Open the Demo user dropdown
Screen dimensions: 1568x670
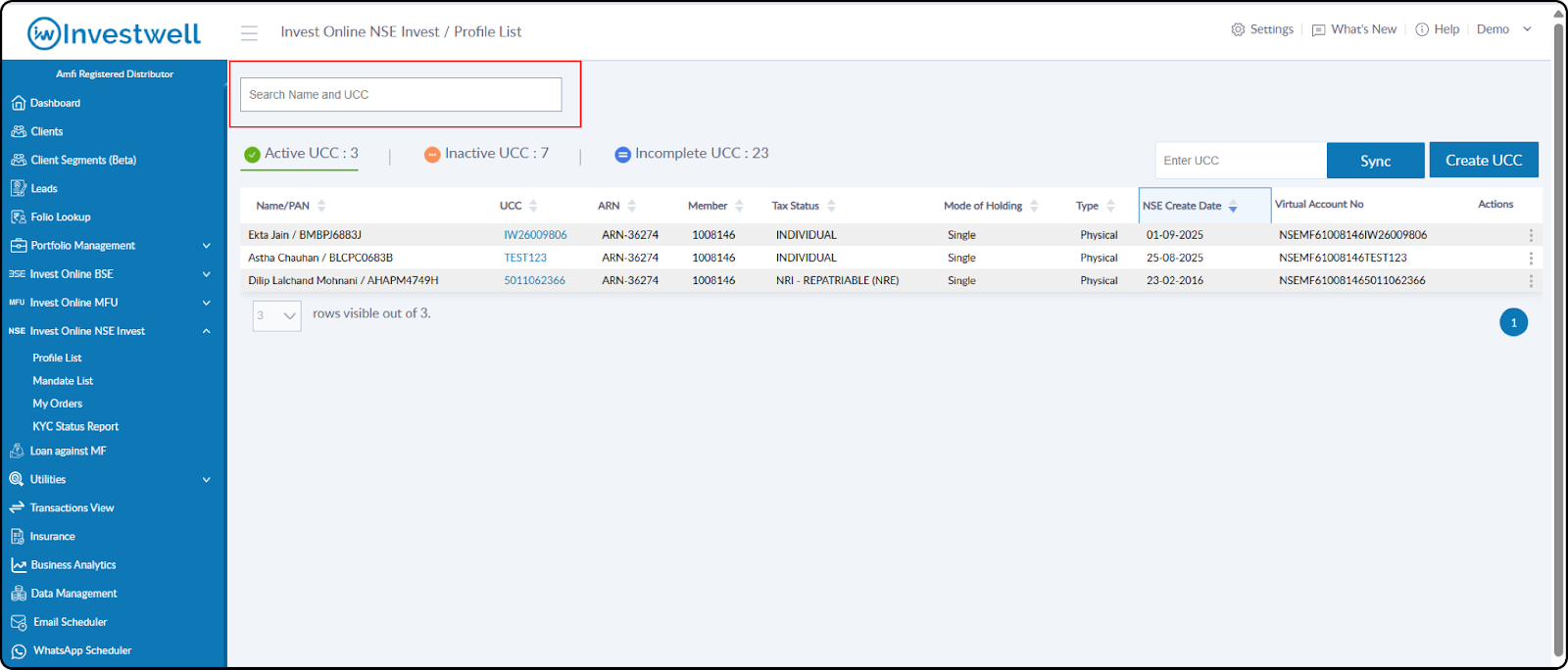coord(1503,29)
